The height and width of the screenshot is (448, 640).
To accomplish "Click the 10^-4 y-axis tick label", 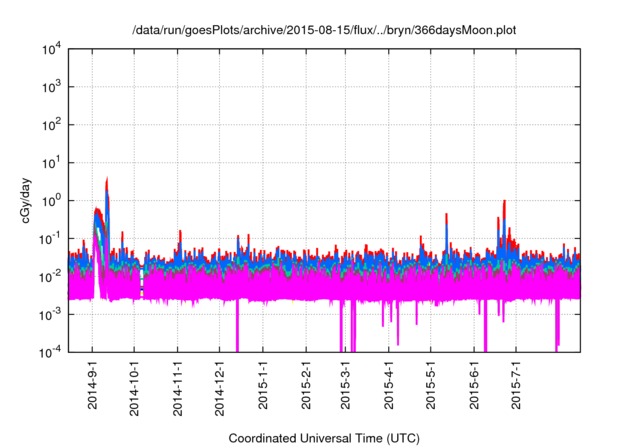I will click(52, 351).
